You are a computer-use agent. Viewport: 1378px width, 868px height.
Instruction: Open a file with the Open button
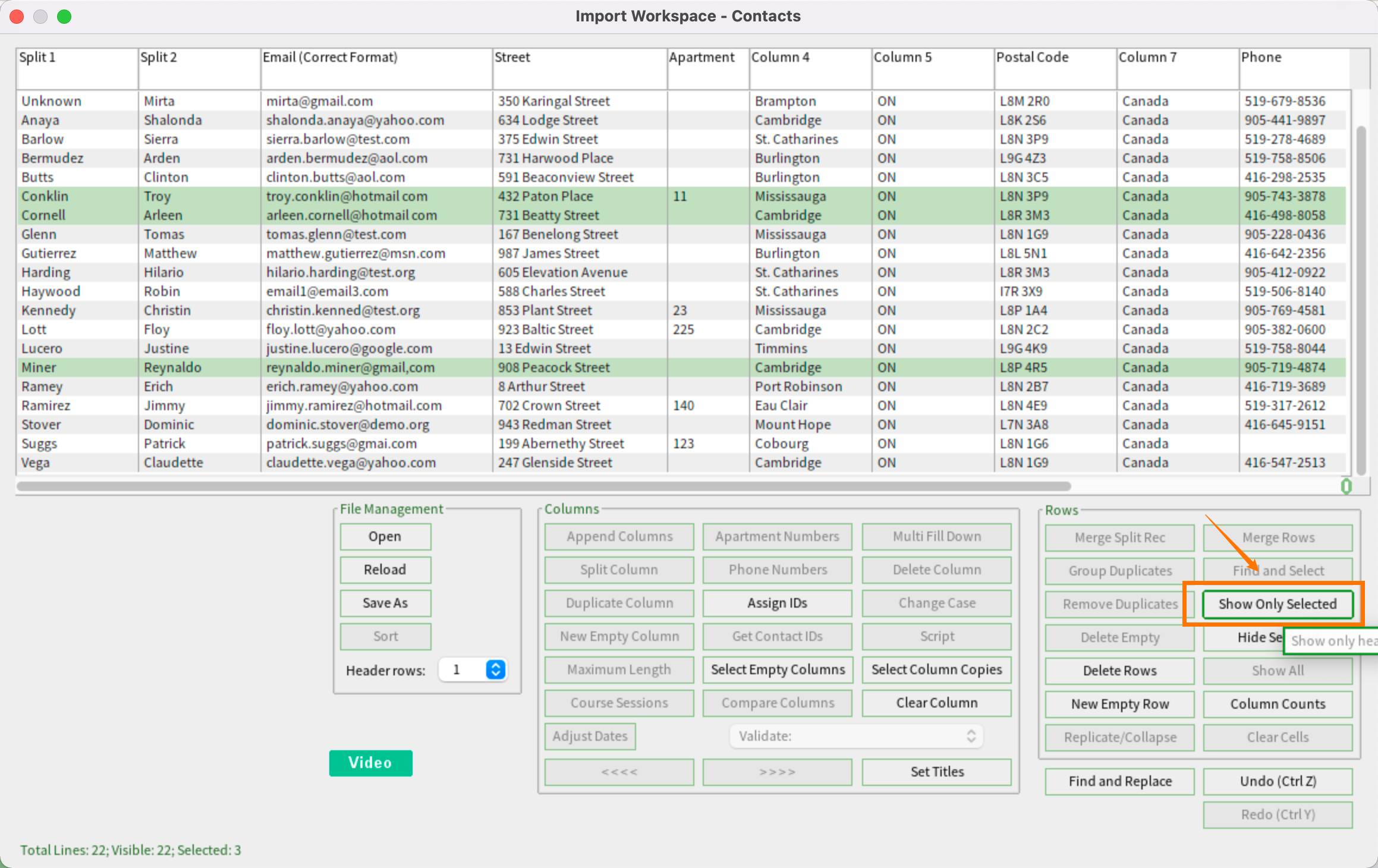(x=385, y=536)
